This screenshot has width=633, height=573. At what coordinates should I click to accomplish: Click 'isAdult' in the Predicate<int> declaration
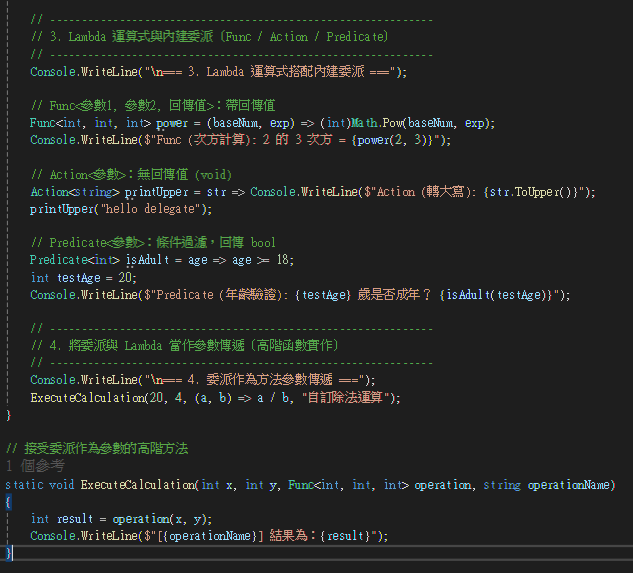(x=147, y=260)
